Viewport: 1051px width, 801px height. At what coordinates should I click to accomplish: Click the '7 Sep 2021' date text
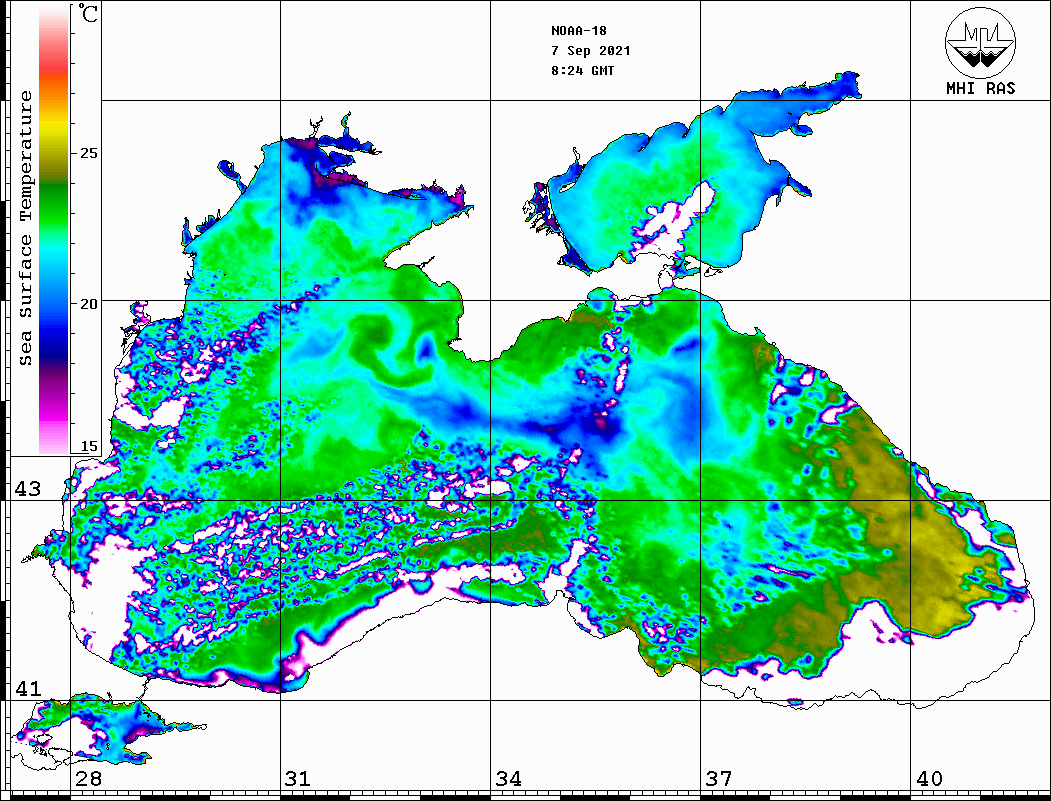coord(590,51)
